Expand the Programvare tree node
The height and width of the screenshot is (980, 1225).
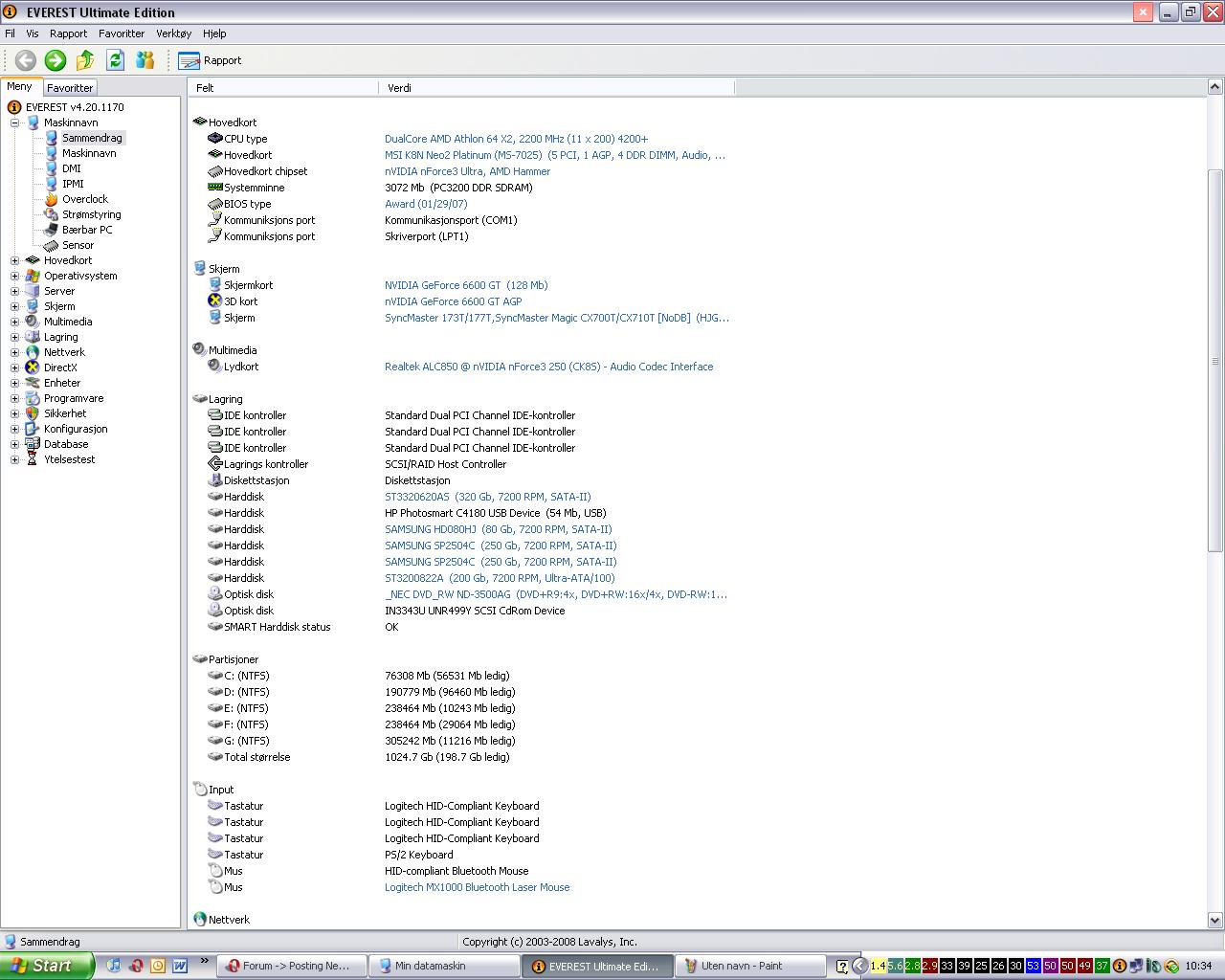pyautogui.click(x=14, y=398)
